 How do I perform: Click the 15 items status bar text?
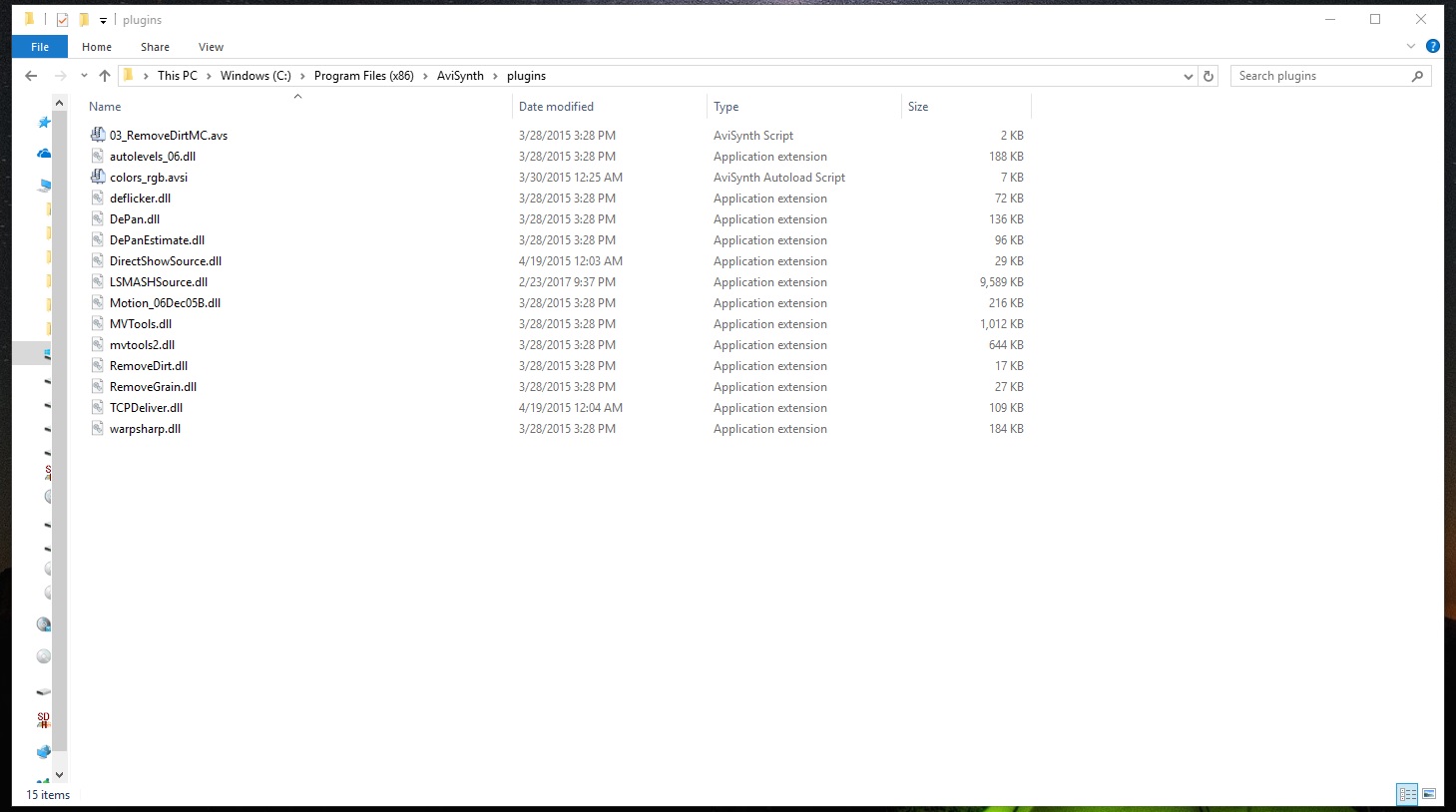48,795
